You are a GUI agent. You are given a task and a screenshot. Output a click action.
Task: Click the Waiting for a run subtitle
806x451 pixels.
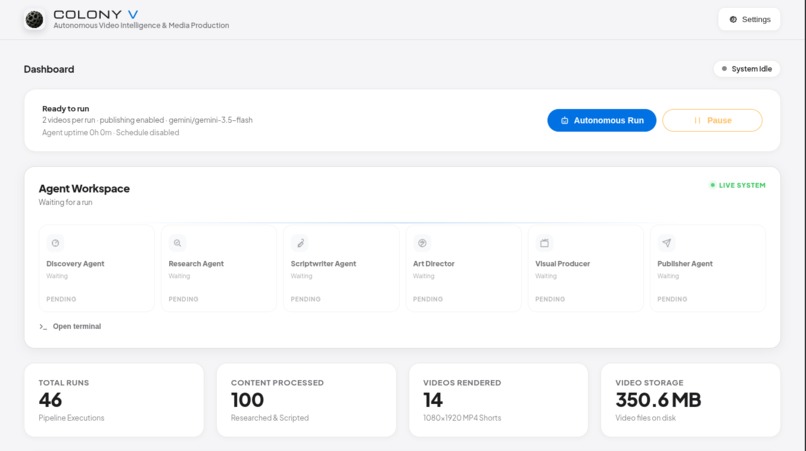click(x=65, y=203)
